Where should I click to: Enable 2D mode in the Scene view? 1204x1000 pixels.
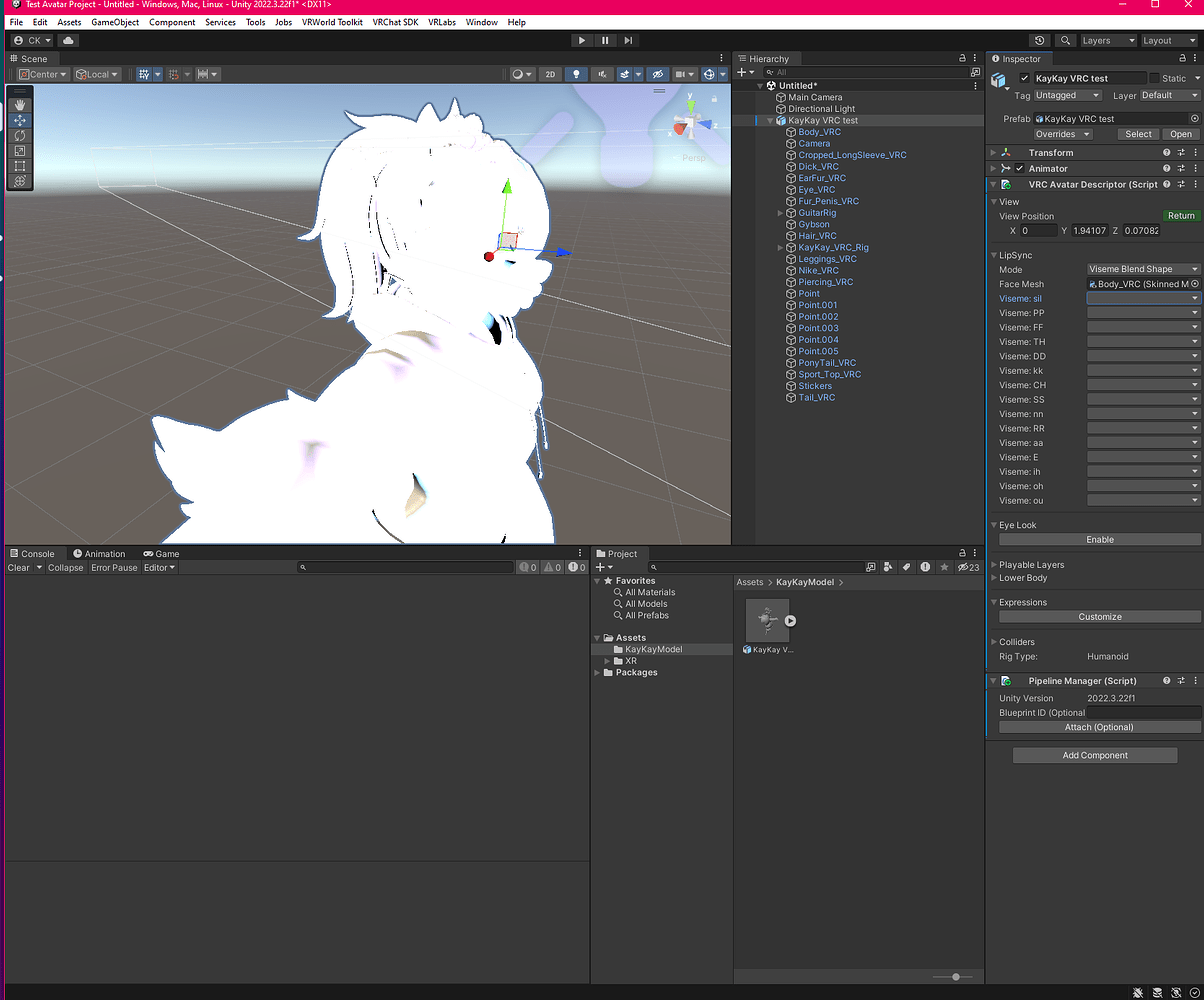click(x=550, y=73)
